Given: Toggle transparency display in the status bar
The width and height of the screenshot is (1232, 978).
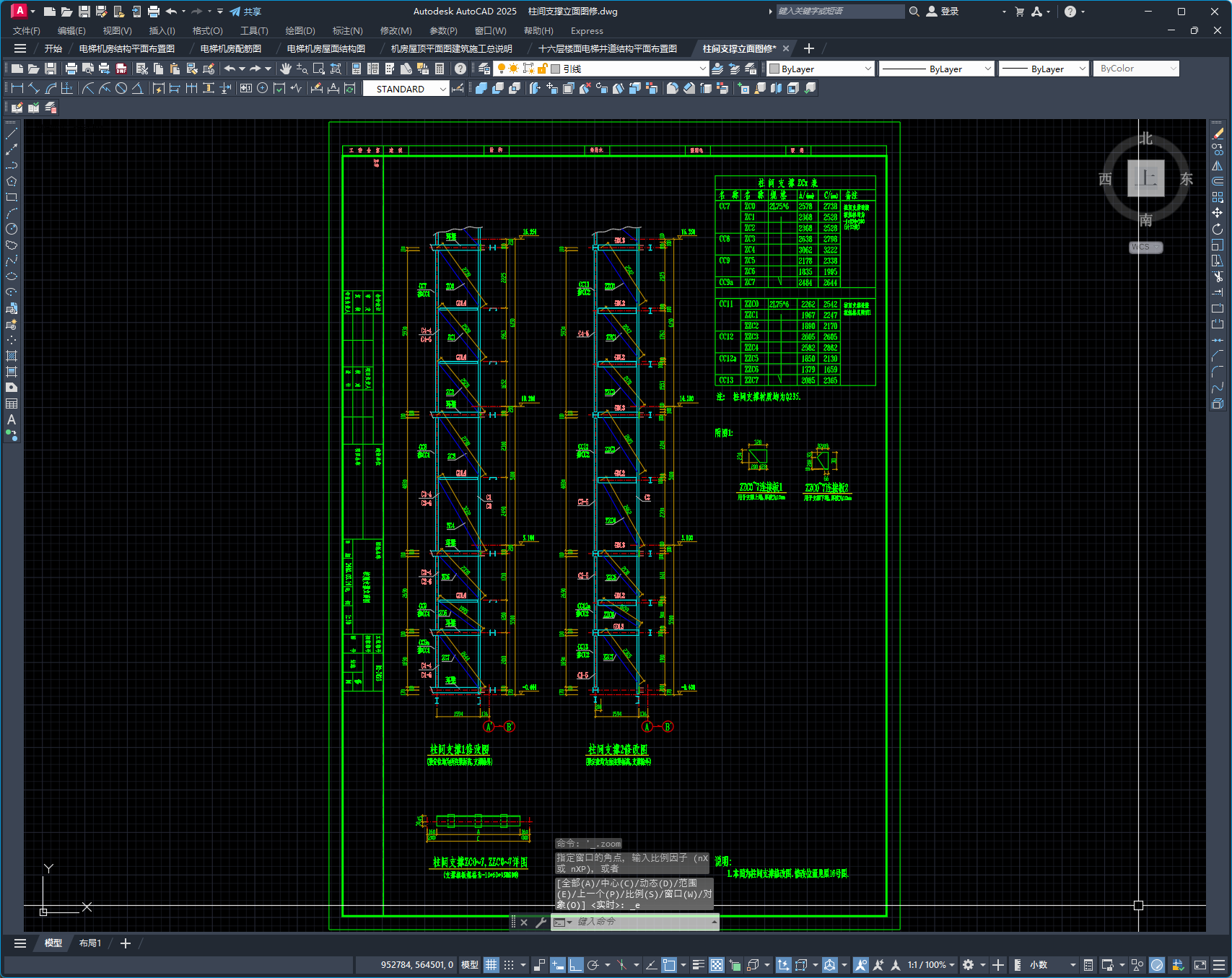Looking at the screenshot, I should pos(717,965).
